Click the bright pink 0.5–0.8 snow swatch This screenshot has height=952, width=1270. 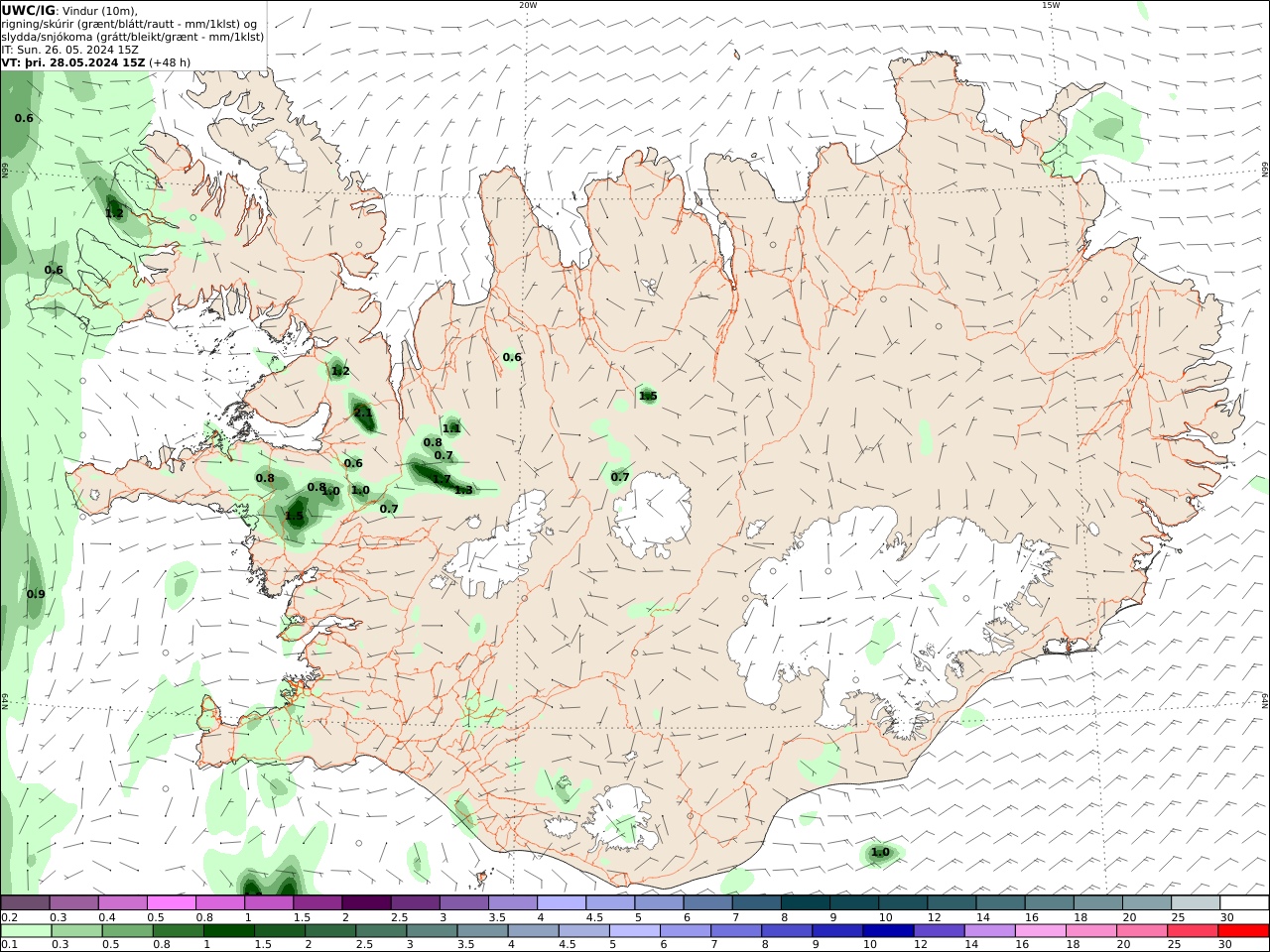coord(171,903)
